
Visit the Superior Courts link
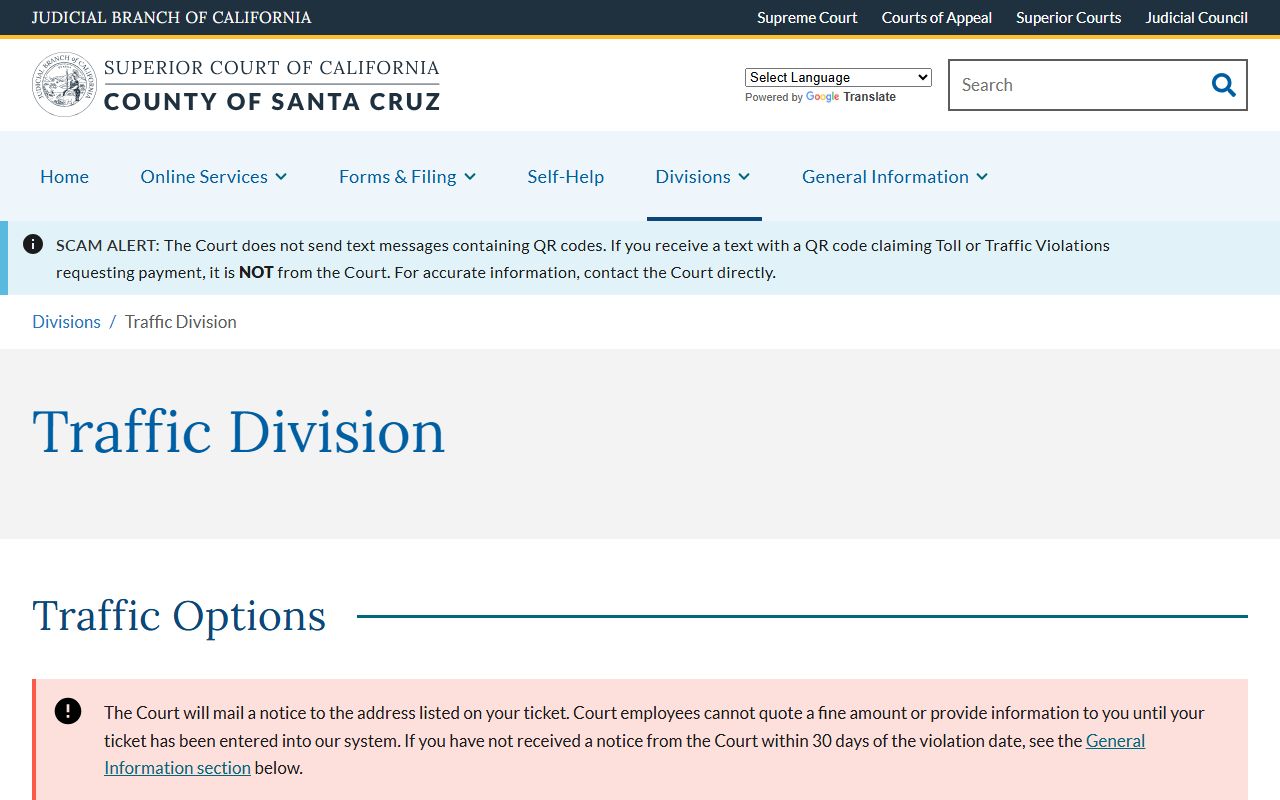(x=1069, y=18)
